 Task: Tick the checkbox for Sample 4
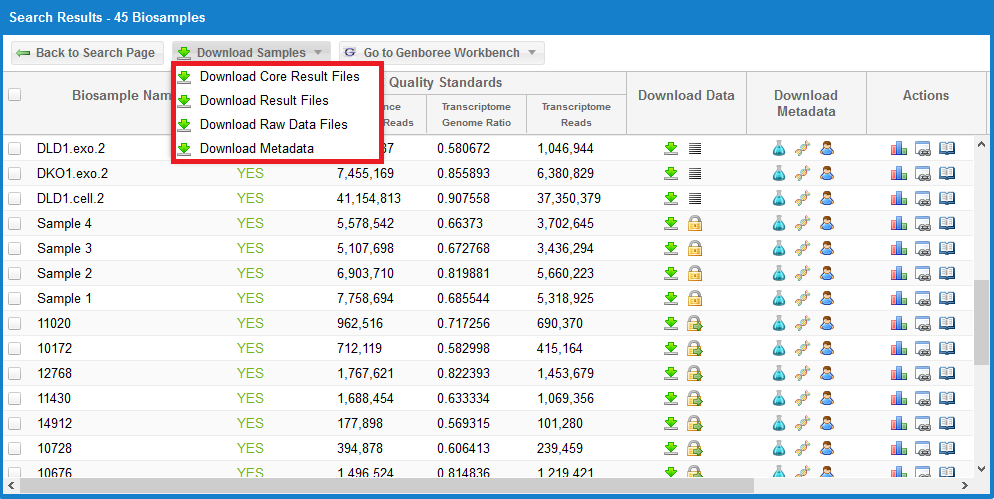(x=15, y=223)
